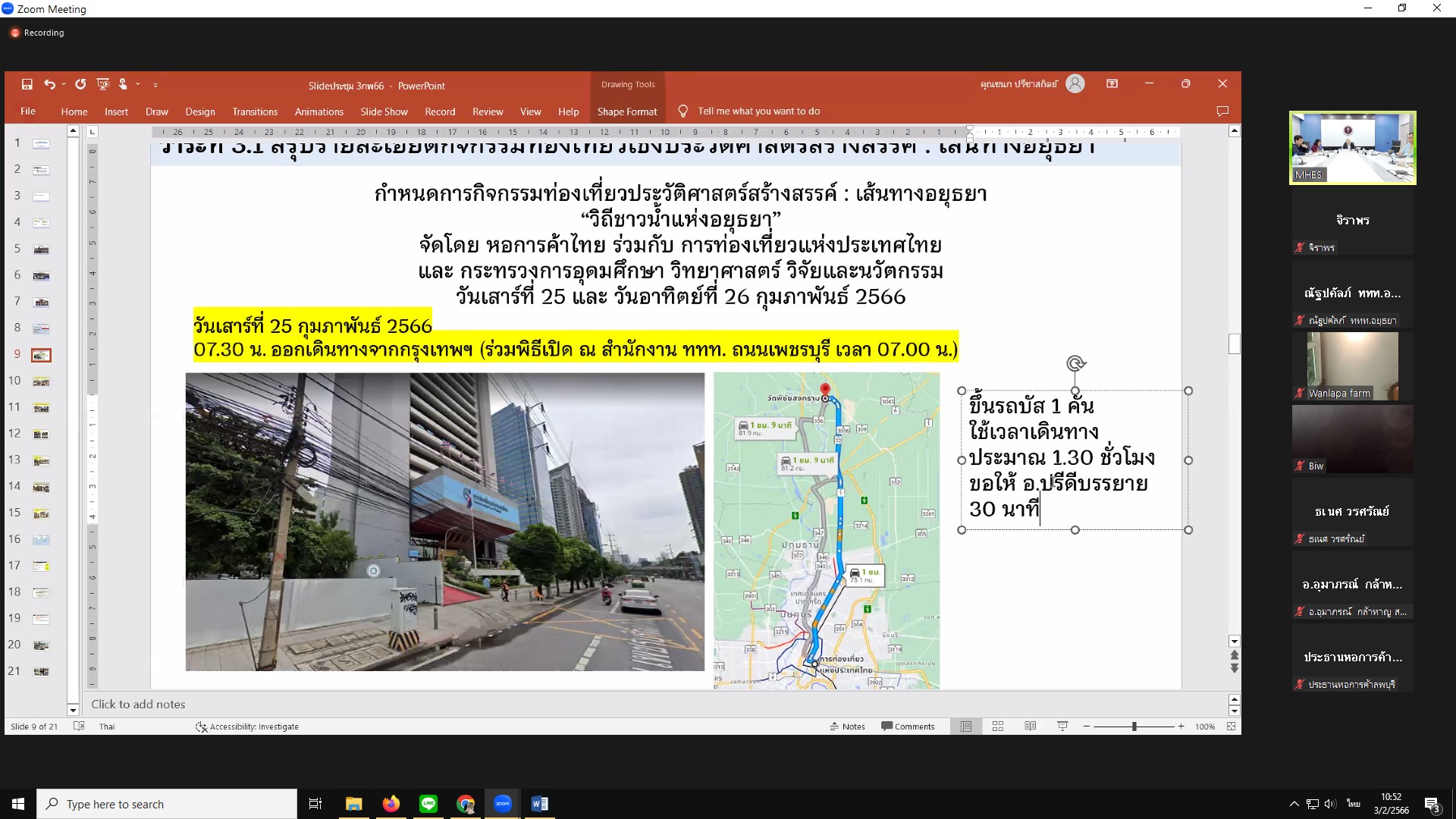1456x819 pixels.
Task: Click the Ribbon Display Options icon
Action: [1112, 84]
